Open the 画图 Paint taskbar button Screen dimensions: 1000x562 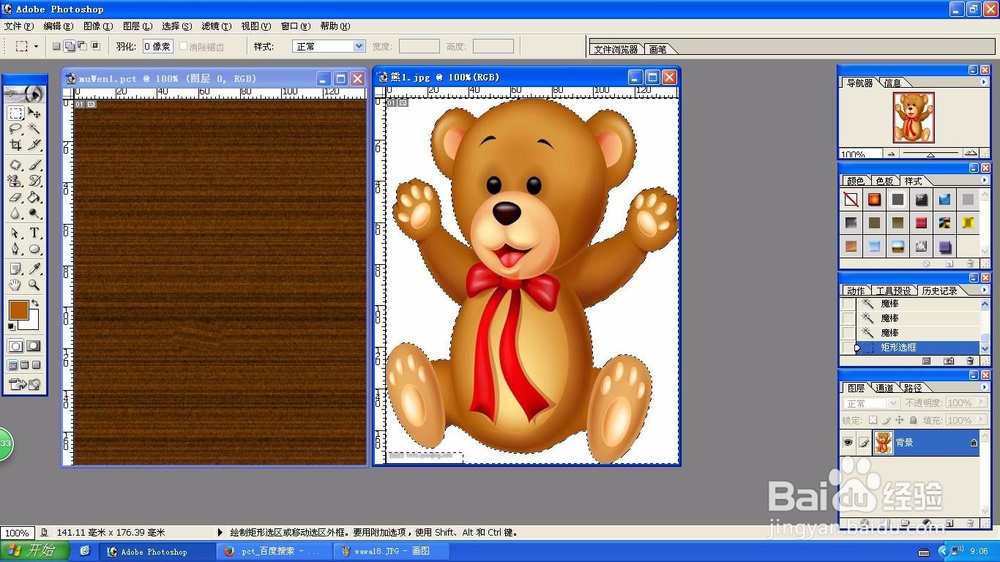click(393, 551)
